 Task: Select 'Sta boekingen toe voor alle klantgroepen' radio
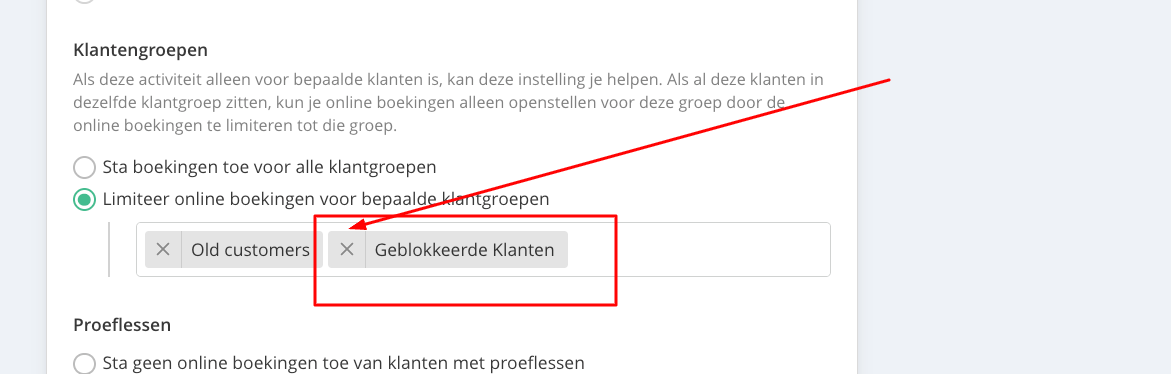pyautogui.click(x=85, y=166)
